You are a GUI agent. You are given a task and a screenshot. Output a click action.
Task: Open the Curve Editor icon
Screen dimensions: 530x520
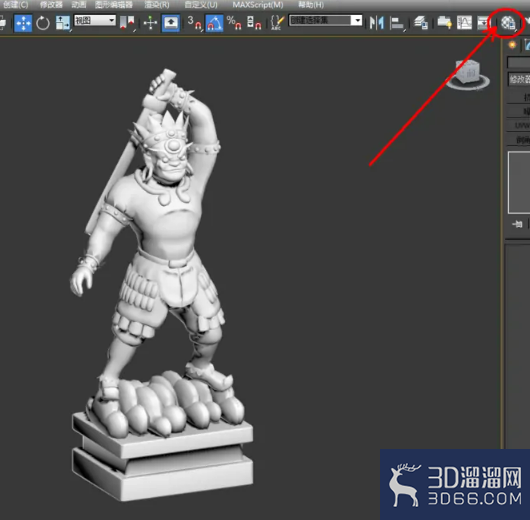coord(464,23)
